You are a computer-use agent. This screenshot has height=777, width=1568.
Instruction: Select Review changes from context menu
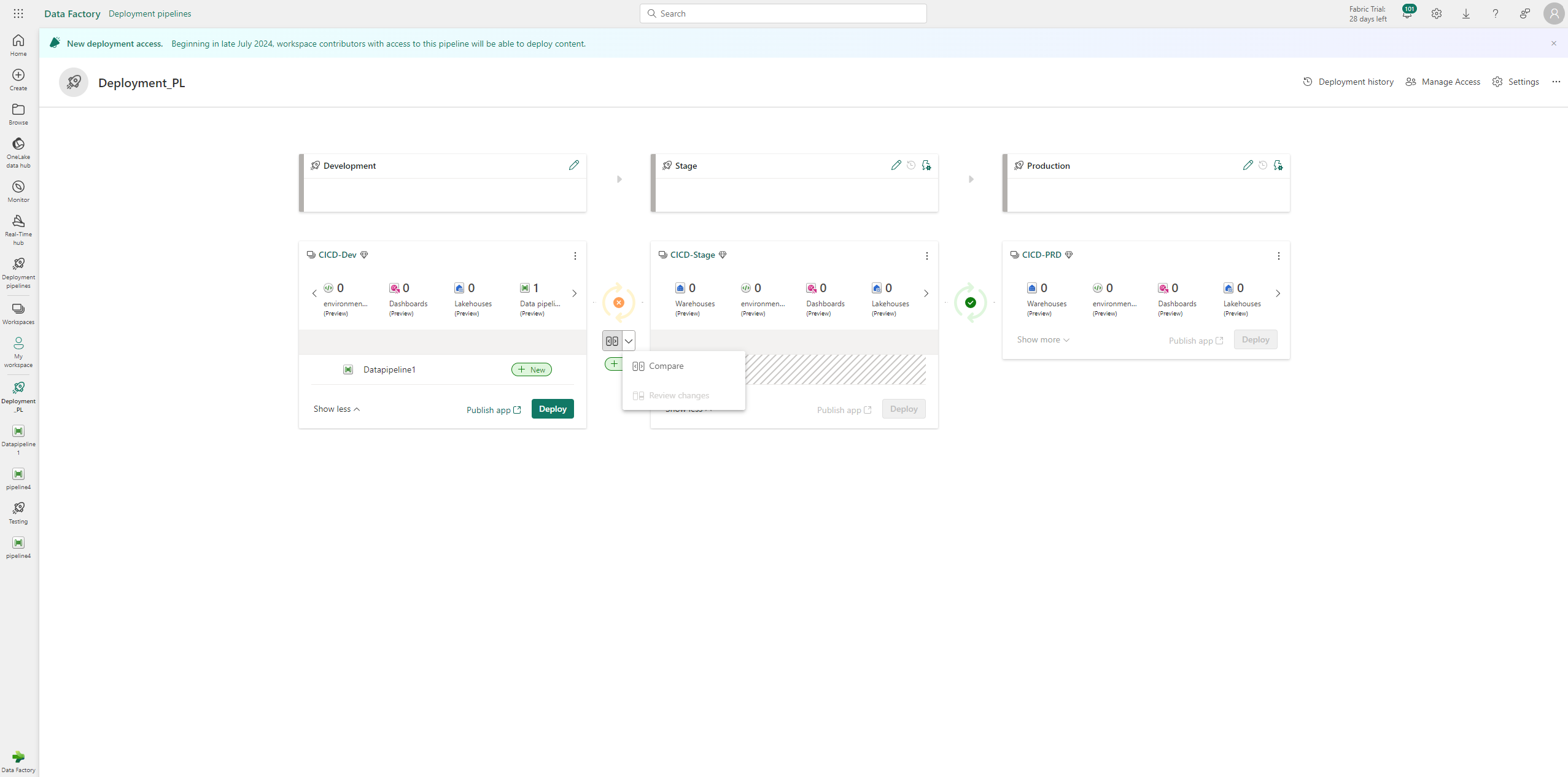[x=679, y=395]
